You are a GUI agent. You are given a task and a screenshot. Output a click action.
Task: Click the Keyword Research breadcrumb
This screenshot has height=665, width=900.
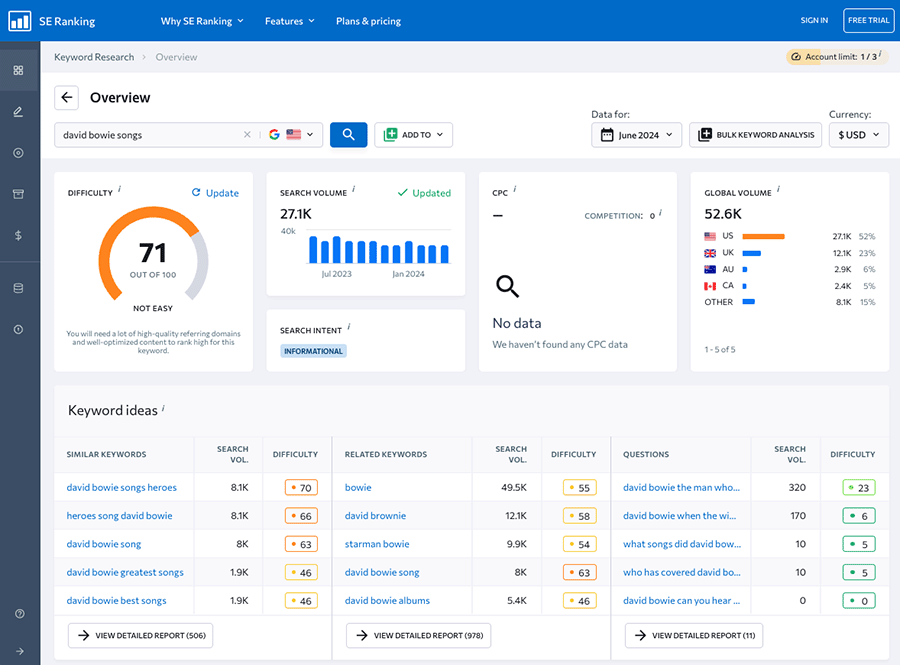pos(94,57)
